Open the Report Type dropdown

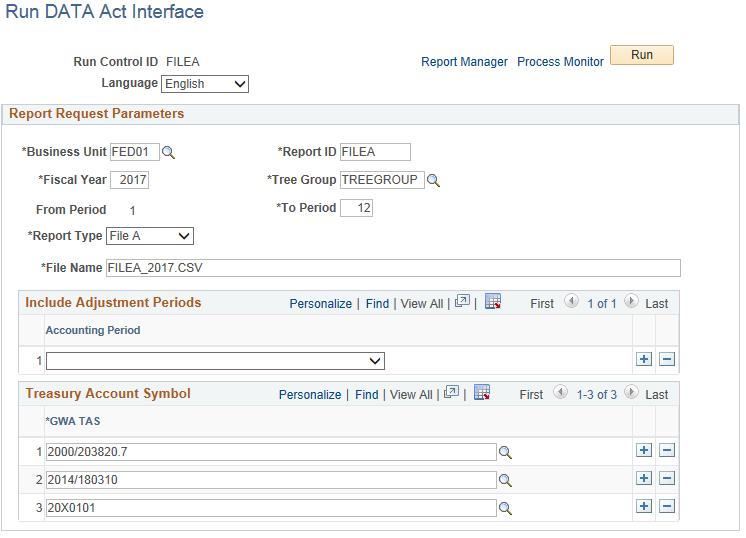[149, 236]
